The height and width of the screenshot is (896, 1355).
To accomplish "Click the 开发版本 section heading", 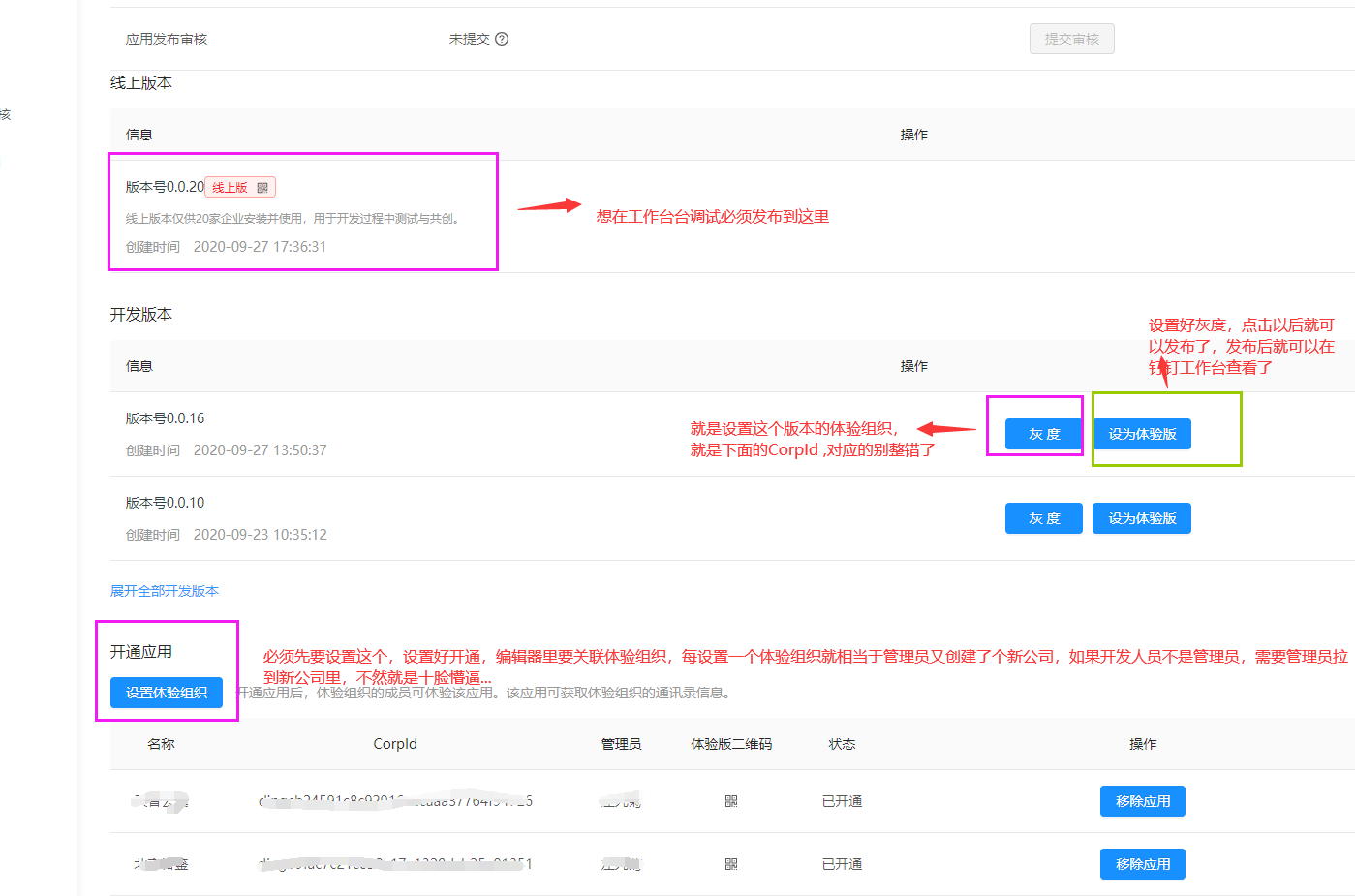I will 141,315.
